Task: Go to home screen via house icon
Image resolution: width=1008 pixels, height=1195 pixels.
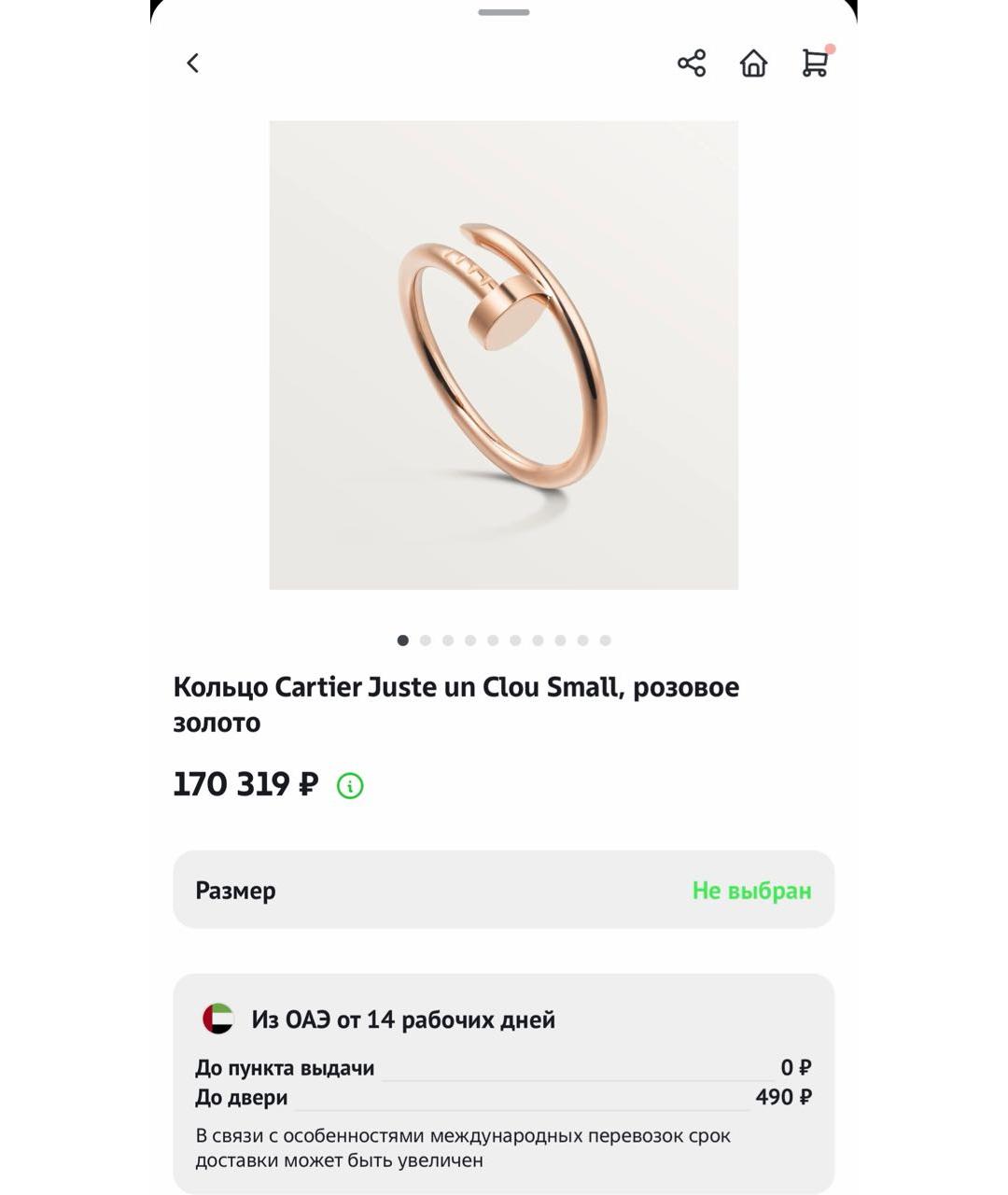Action: (x=754, y=63)
